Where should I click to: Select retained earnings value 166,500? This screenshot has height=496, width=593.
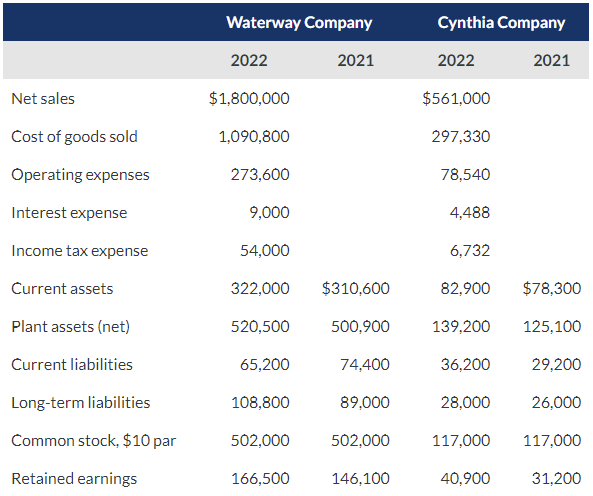click(260, 479)
